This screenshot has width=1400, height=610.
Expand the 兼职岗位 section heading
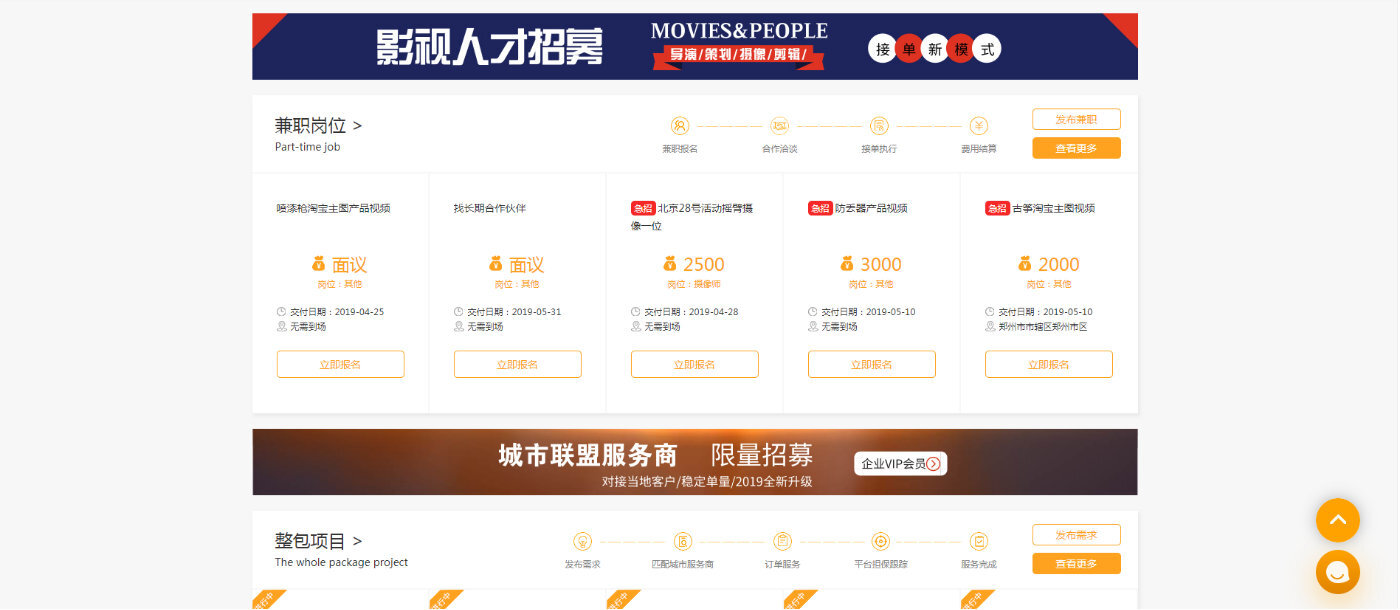(x=318, y=126)
